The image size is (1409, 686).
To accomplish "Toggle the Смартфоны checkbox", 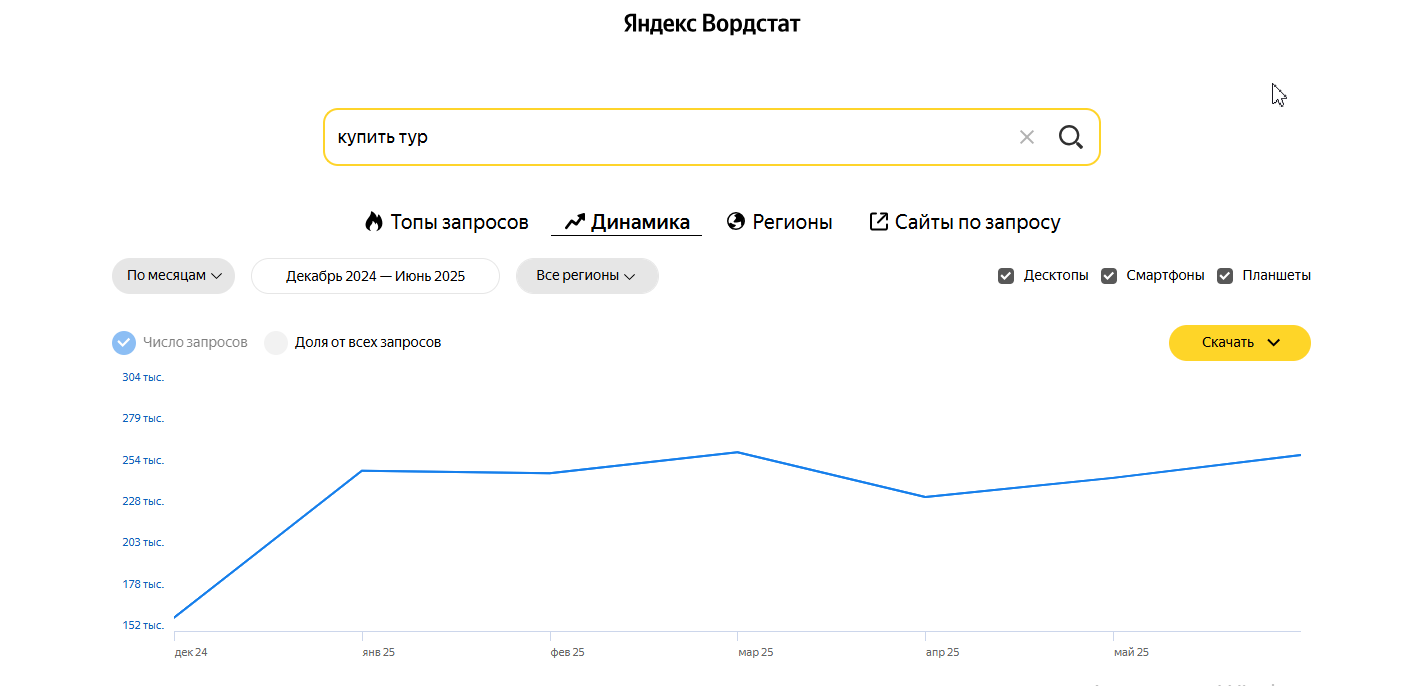I will [1109, 276].
